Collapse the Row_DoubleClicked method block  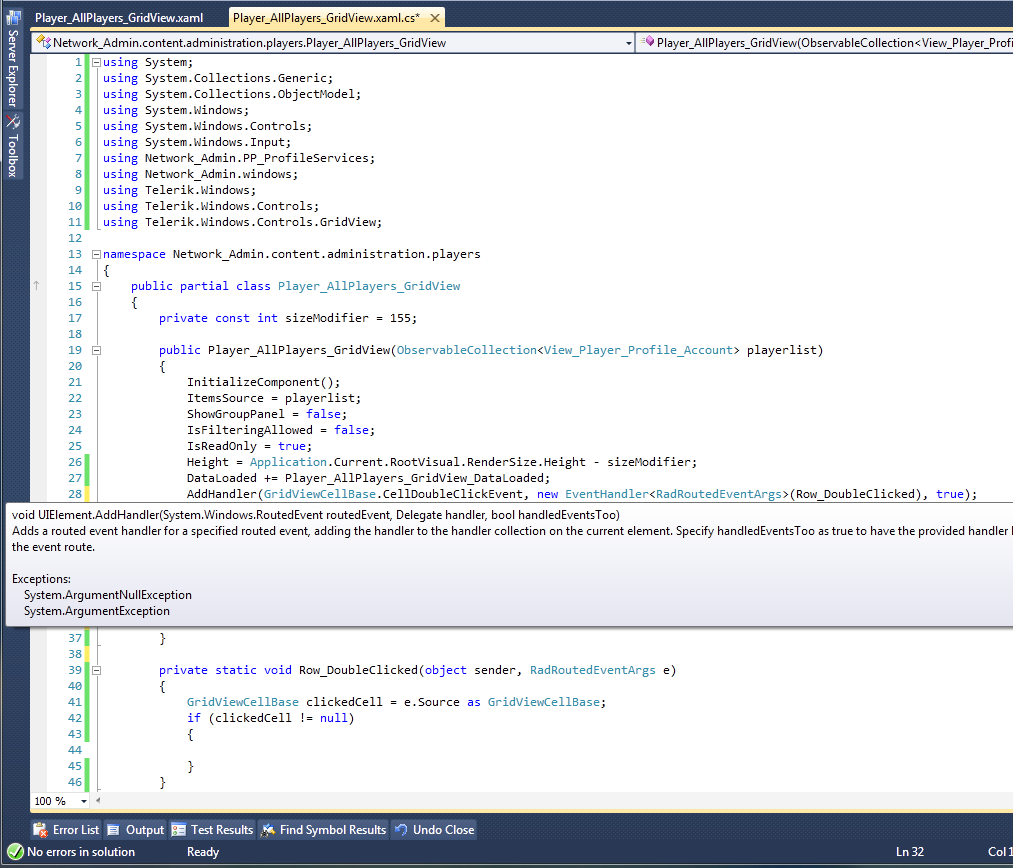(96, 670)
